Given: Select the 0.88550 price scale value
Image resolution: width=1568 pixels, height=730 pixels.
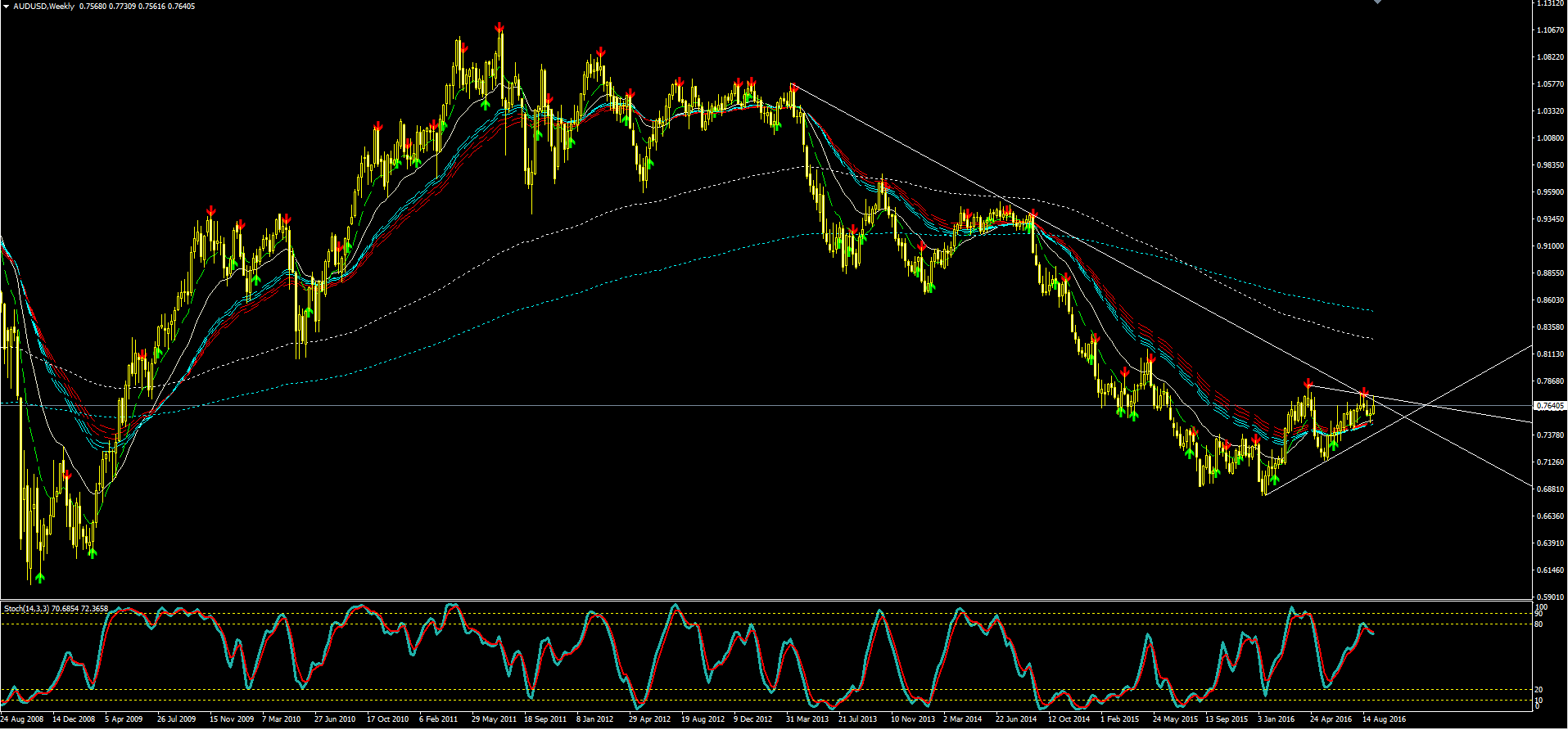Looking at the screenshot, I should pyautogui.click(x=1551, y=273).
